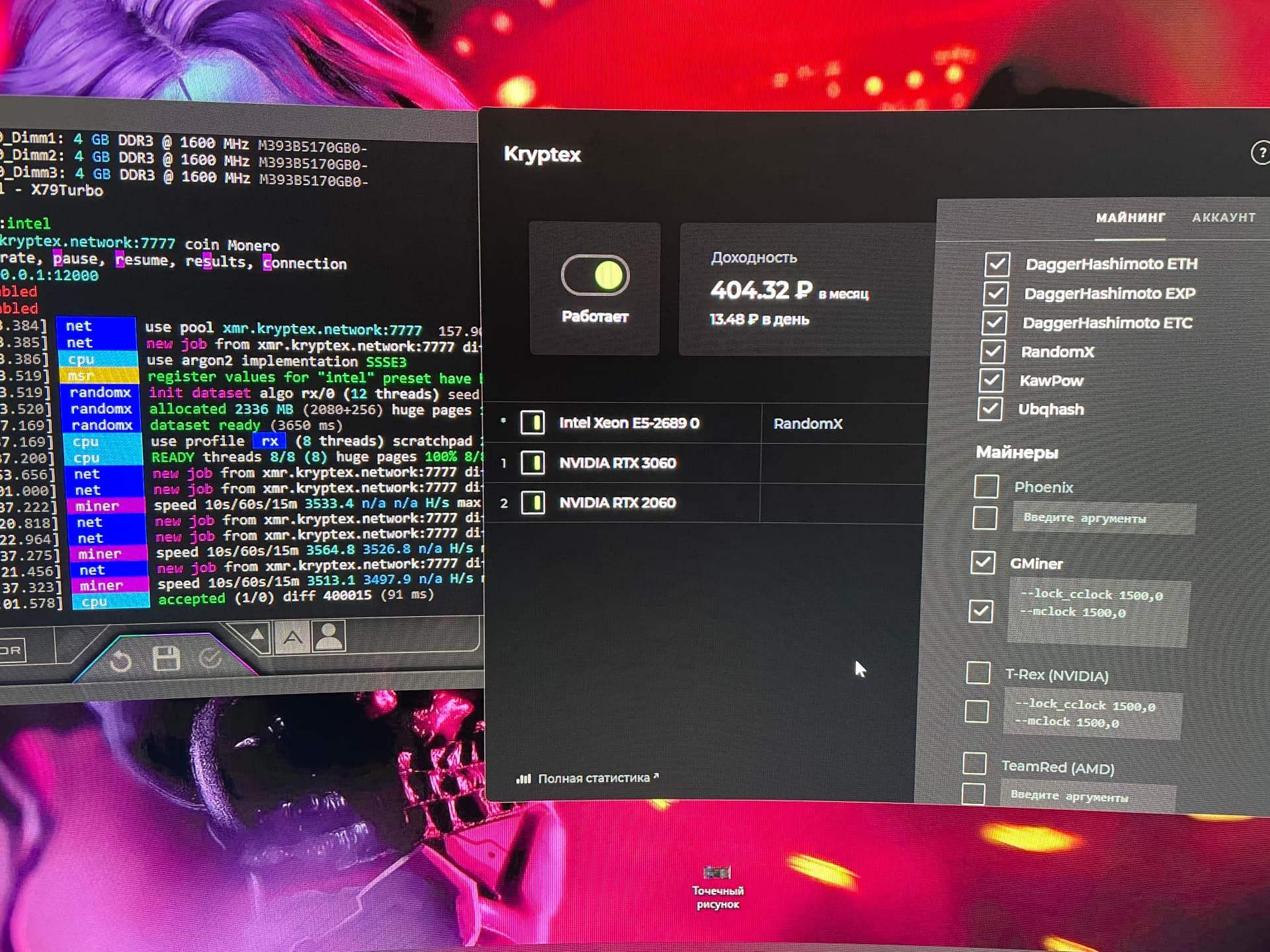Open 'Точечный рисунок' desktop icon
The height and width of the screenshot is (952, 1270).
click(x=718, y=887)
